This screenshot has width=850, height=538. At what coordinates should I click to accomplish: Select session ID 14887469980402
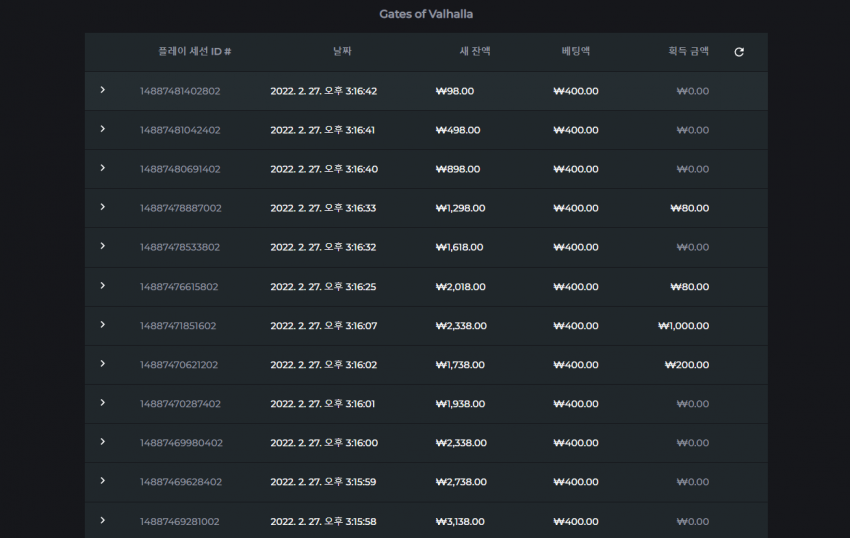[181, 443]
